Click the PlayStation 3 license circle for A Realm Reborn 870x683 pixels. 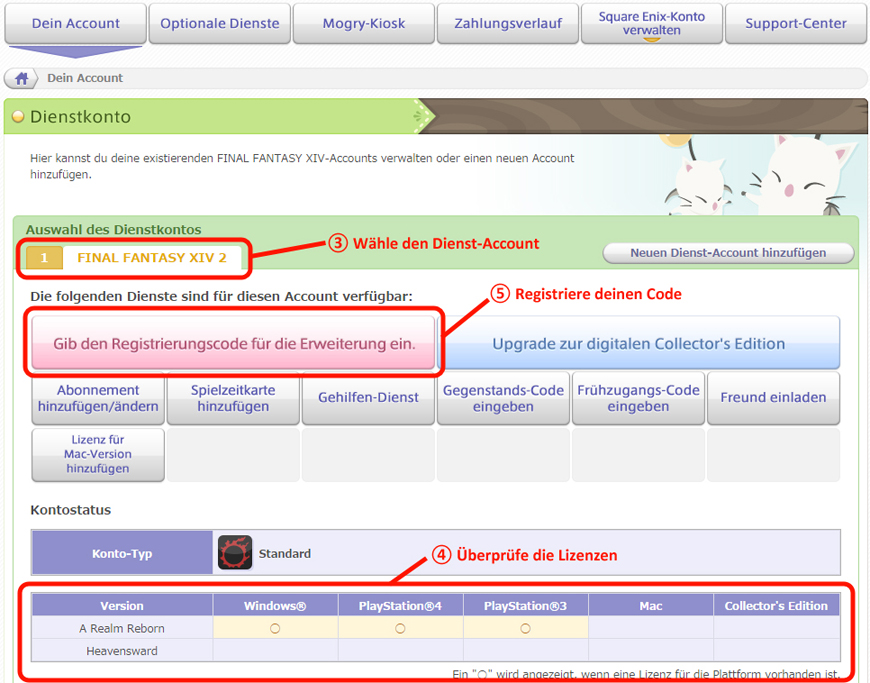click(x=525, y=629)
